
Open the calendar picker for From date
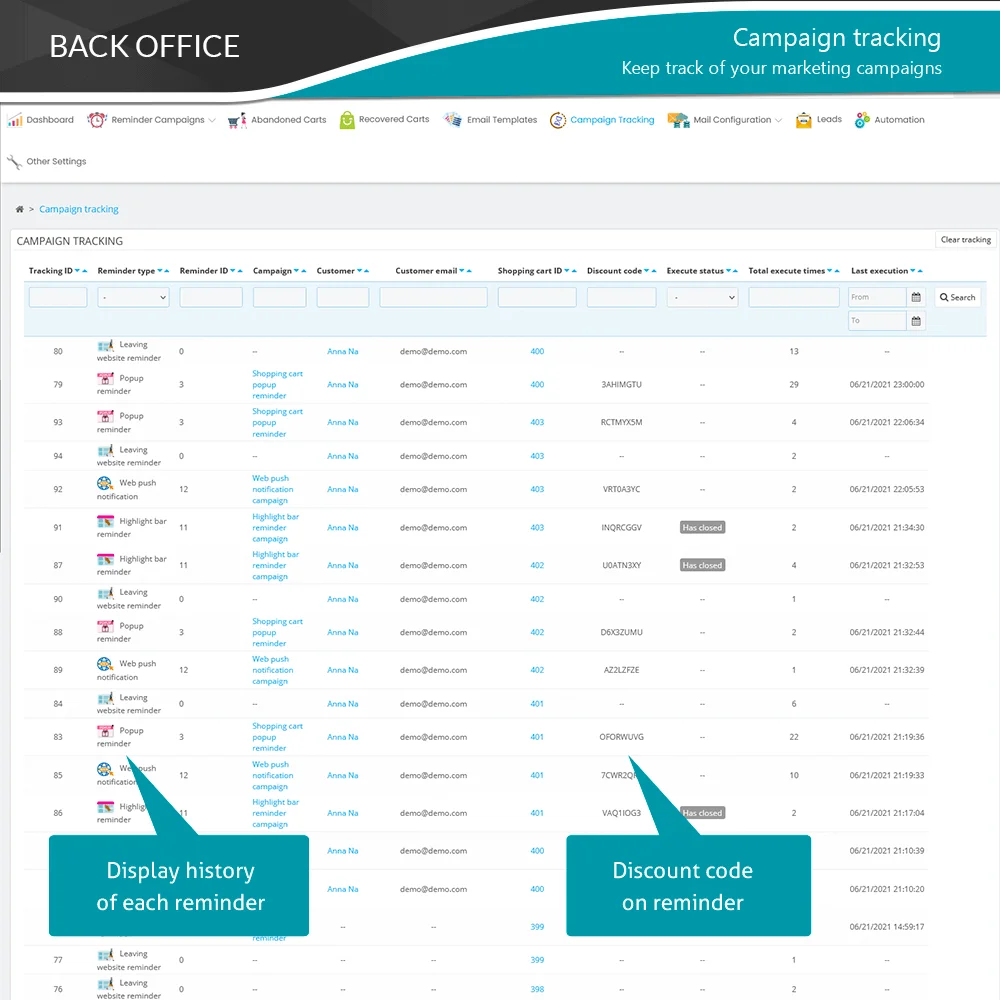click(x=916, y=297)
